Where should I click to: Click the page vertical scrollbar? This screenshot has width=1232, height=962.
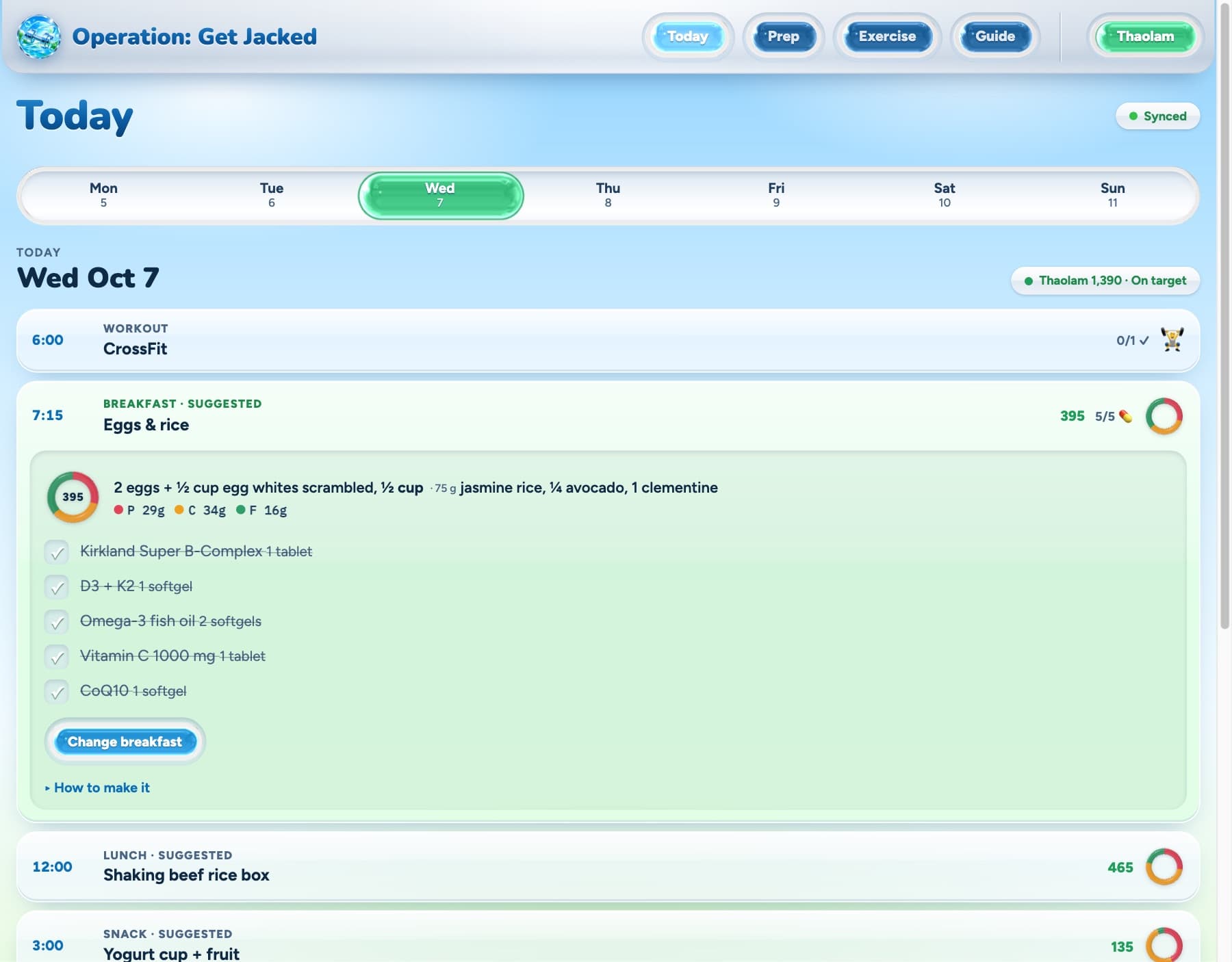1224,315
